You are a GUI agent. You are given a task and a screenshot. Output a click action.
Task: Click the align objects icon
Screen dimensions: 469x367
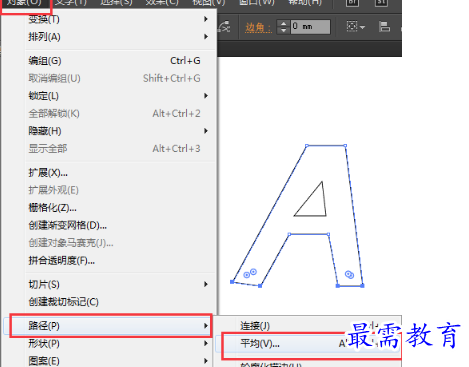(384, 27)
